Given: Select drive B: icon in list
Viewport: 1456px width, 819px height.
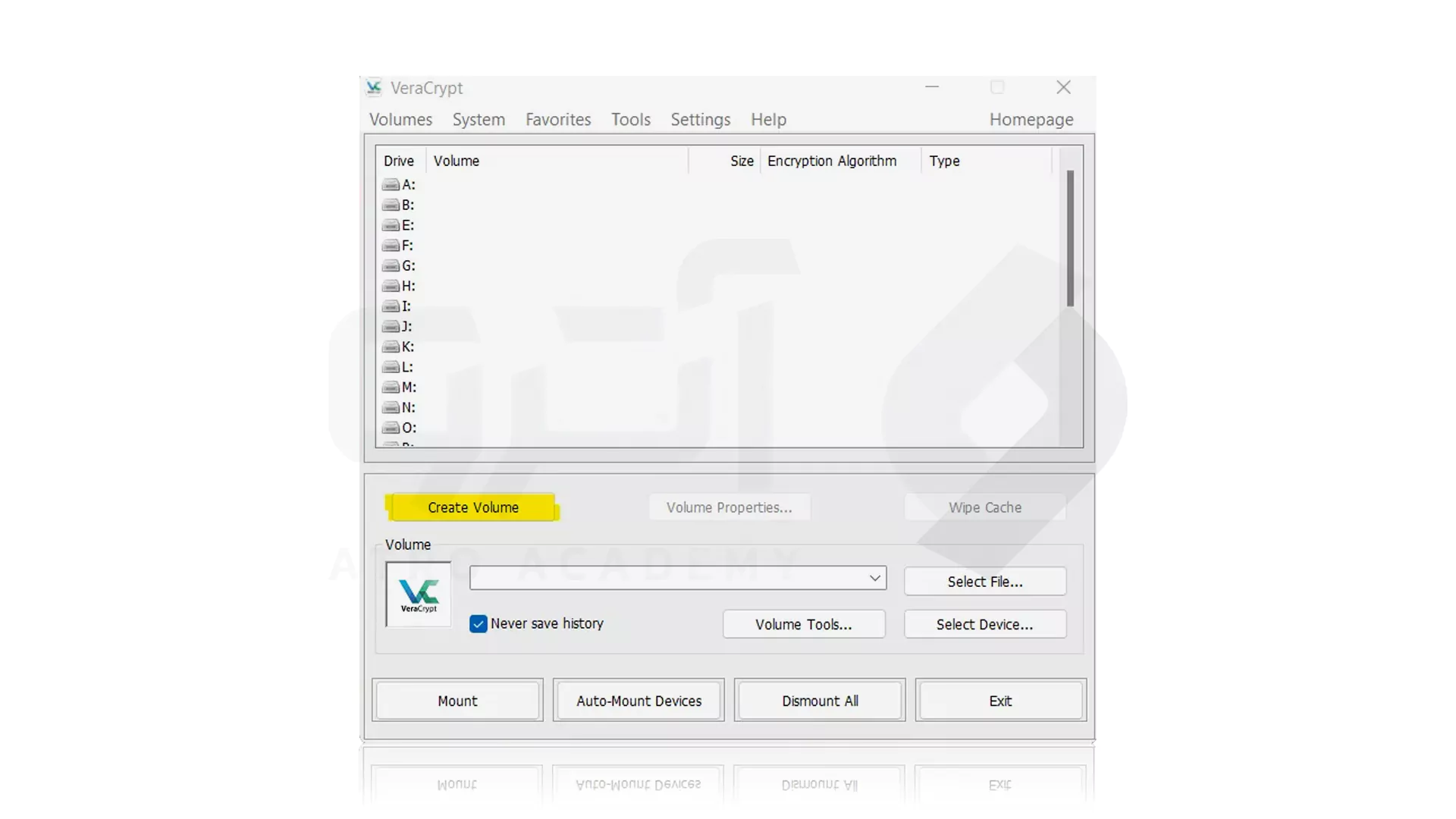Looking at the screenshot, I should click(391, 206).
